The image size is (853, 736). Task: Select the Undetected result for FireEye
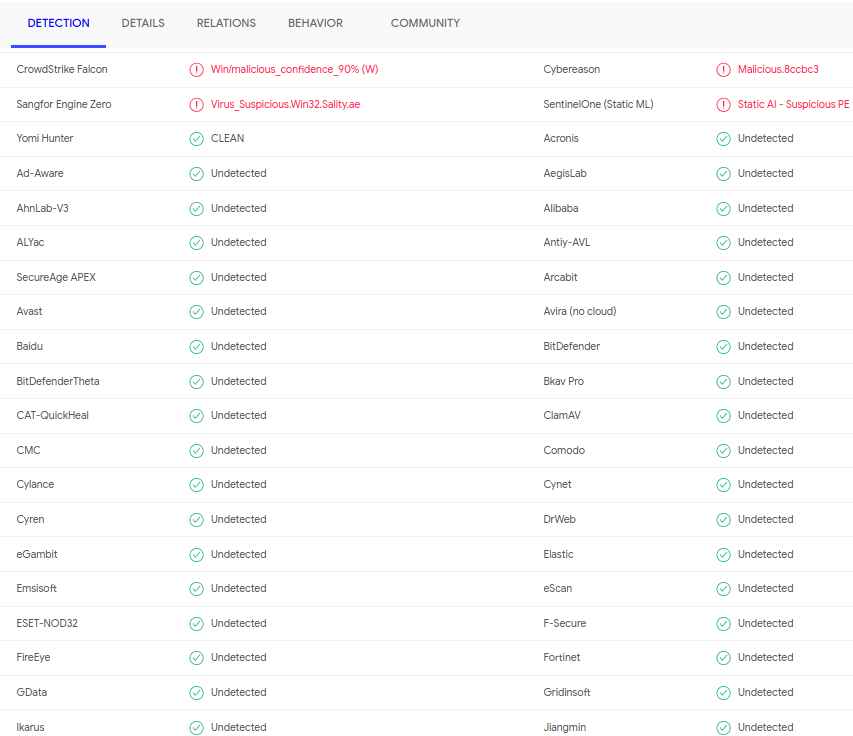pos(239,657)
